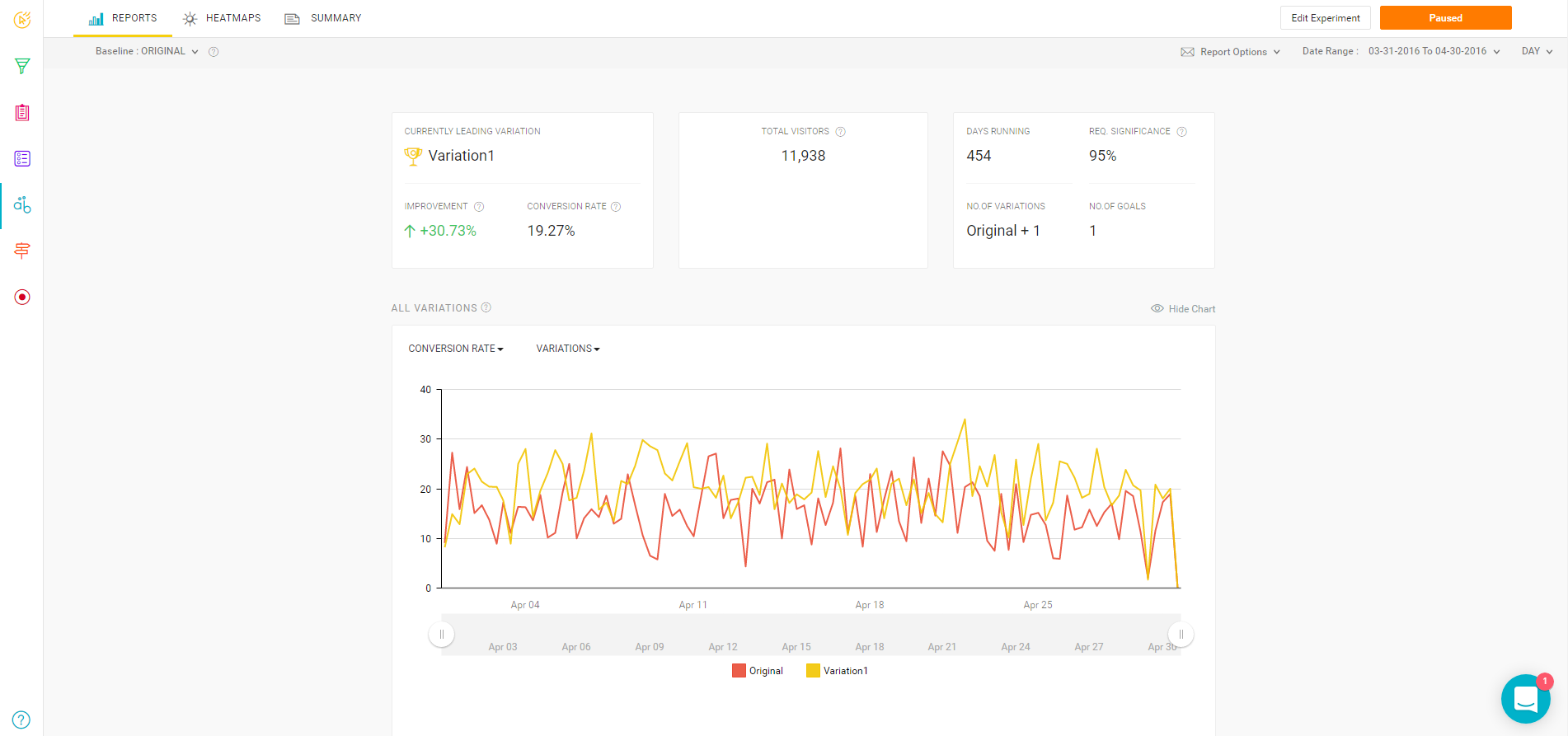The height and width of the screenshot is (736, 1568).
Task: Select the purple list icon in sidebar
Action: click(x=22, y=158)
